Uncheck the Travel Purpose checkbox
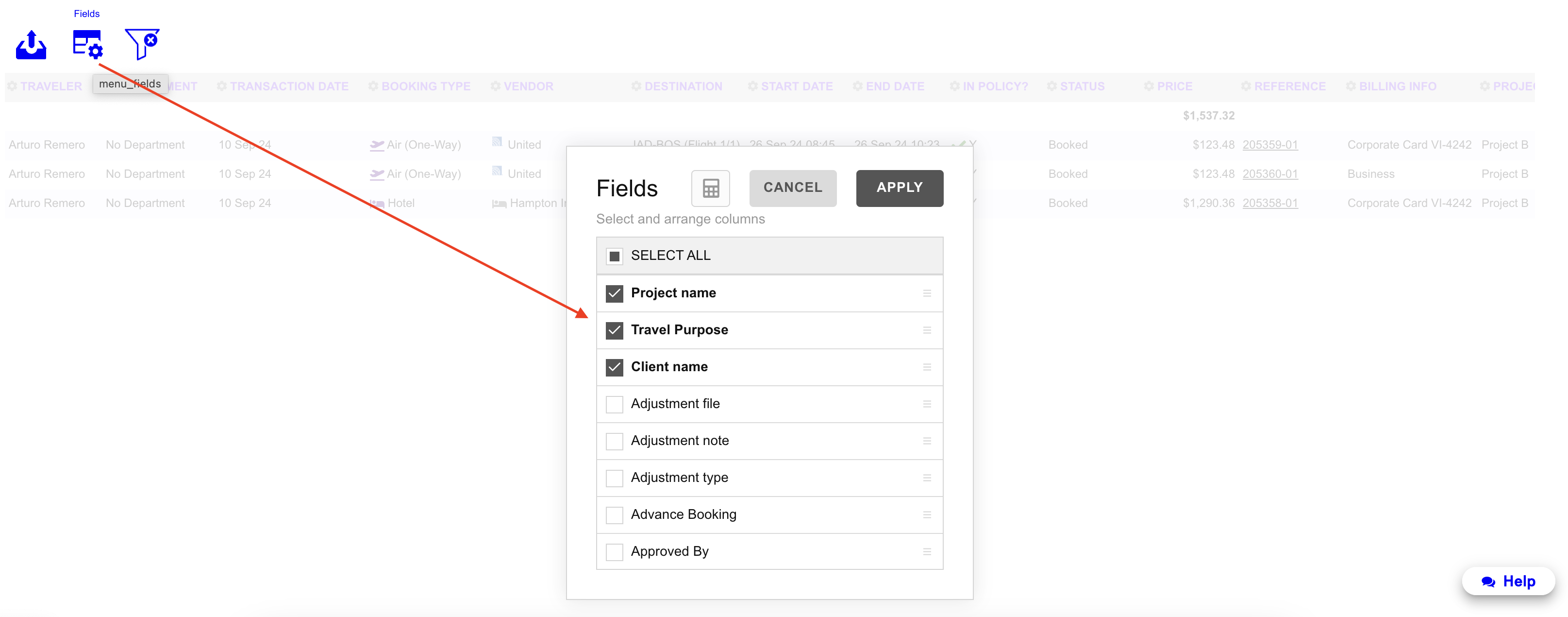Image resolution: width=1568 pixels, height=617 pixels. (x=614, y=331)
